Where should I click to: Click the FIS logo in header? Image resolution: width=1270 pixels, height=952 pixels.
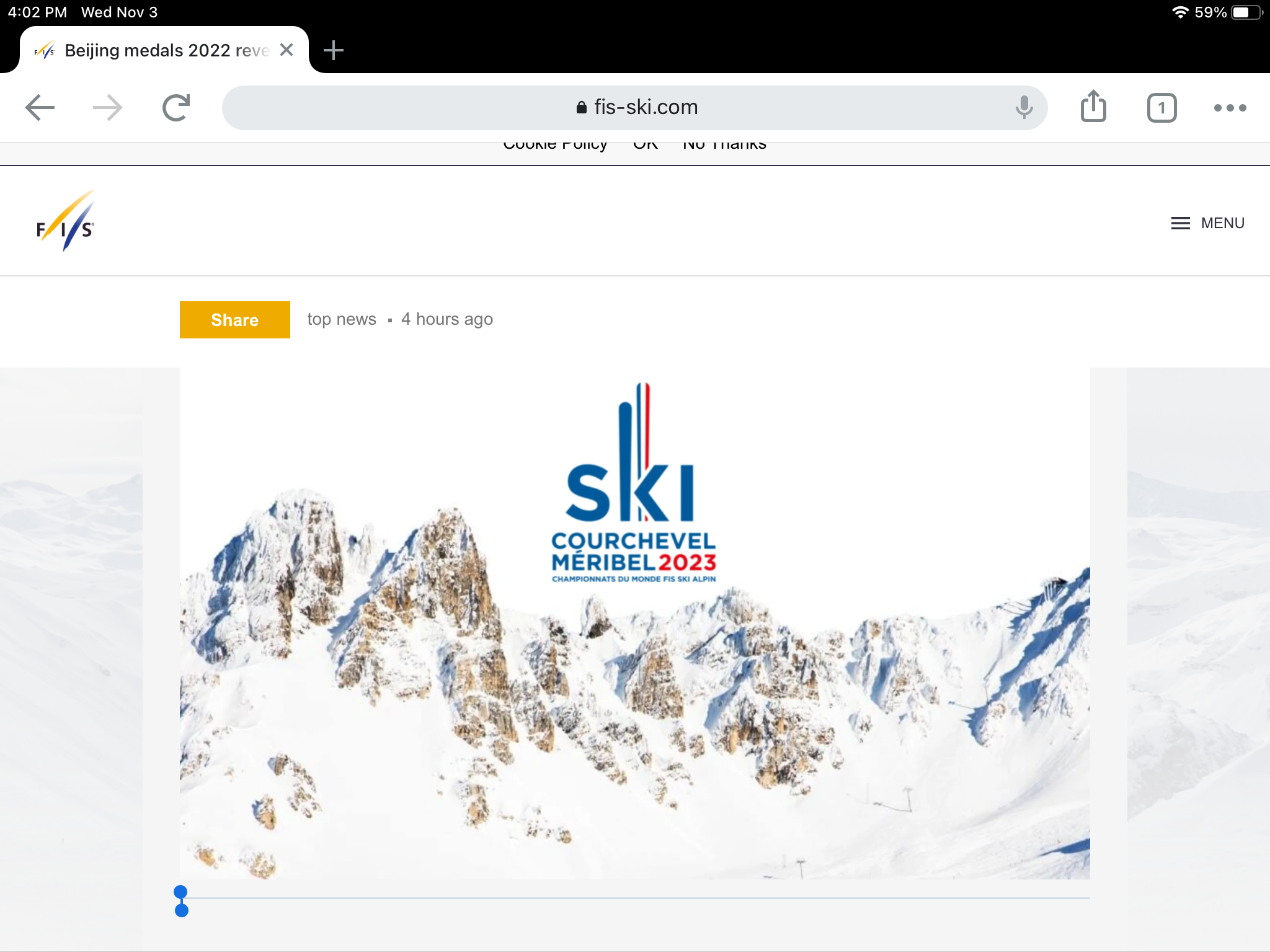[x=66, y=222]
